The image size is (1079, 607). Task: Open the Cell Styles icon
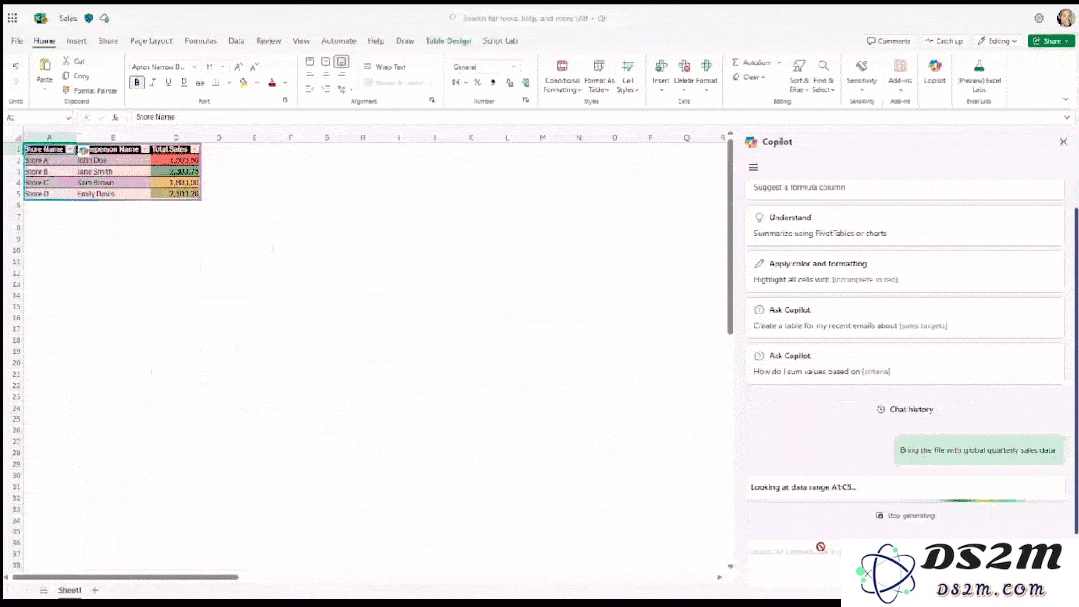coord(628,66)
